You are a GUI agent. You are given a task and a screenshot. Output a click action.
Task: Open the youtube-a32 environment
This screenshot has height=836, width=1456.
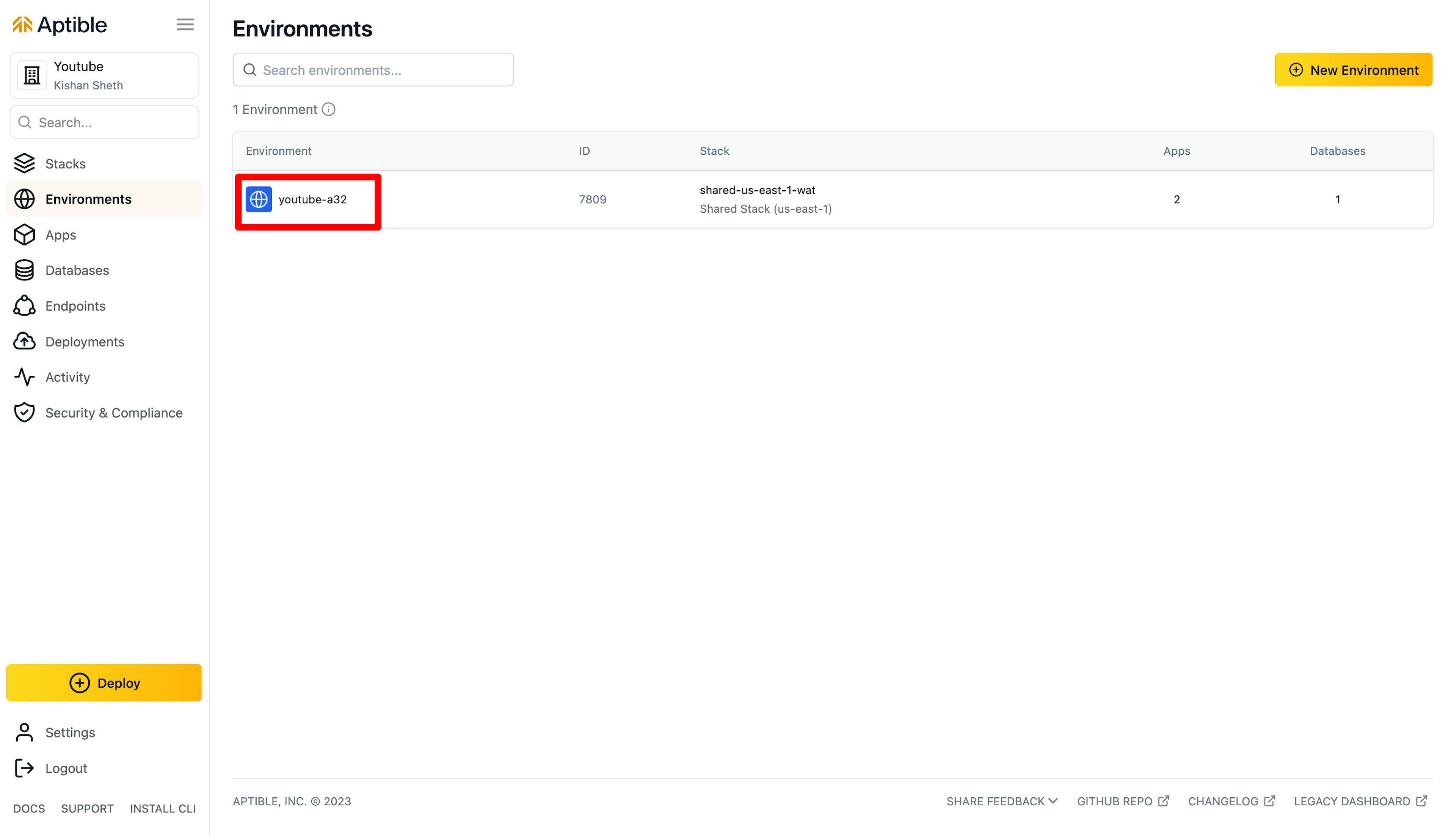312,199
